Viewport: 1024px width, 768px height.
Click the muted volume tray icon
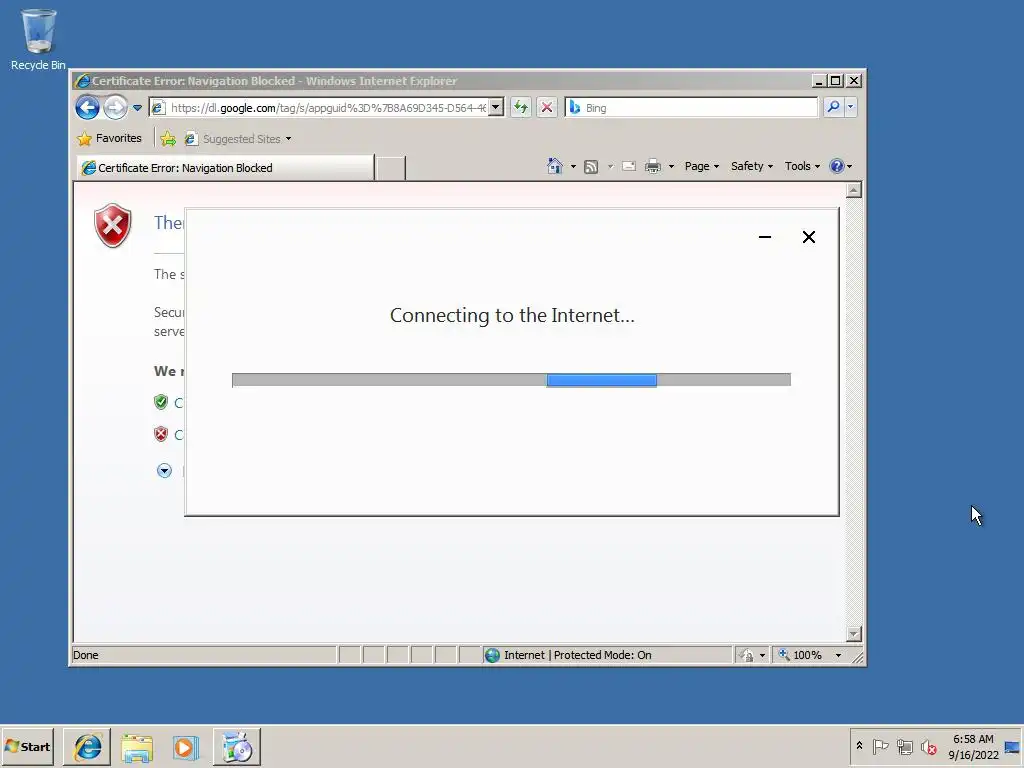[x=928, y=746]
